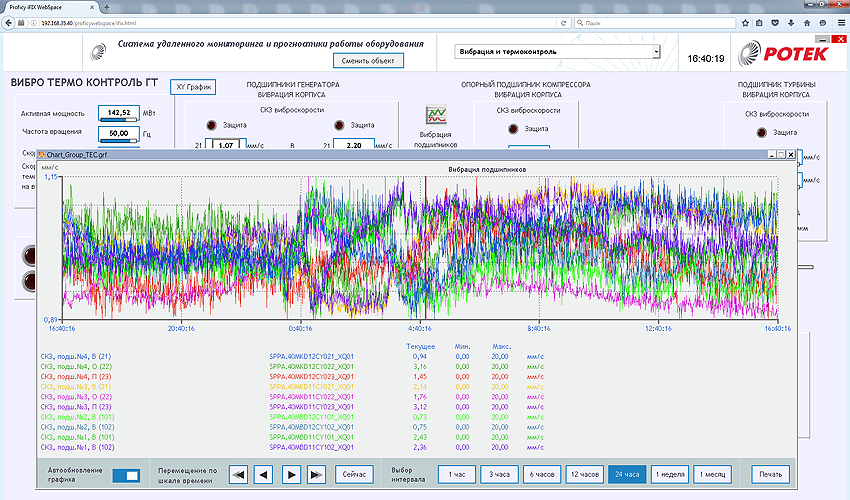850x500 pixels.
Task: Open the browser home page icon
Action: pyautogui.click(x=807, y=23)
